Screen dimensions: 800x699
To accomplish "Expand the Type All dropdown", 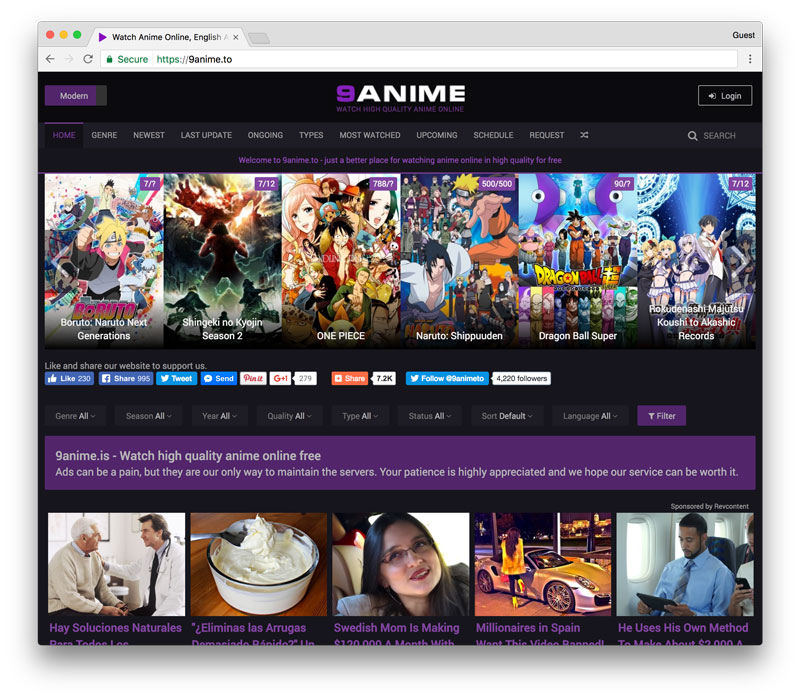I will [360, 416].
